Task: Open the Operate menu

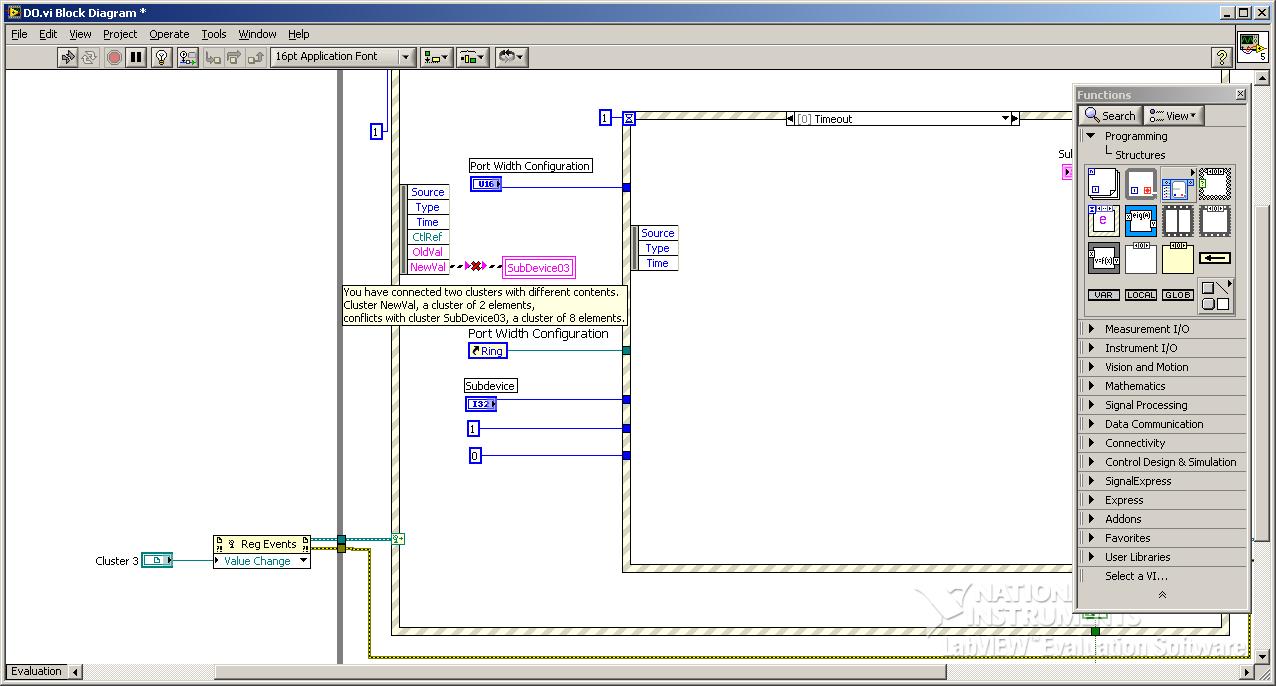Action: click(x=169, y=34)
